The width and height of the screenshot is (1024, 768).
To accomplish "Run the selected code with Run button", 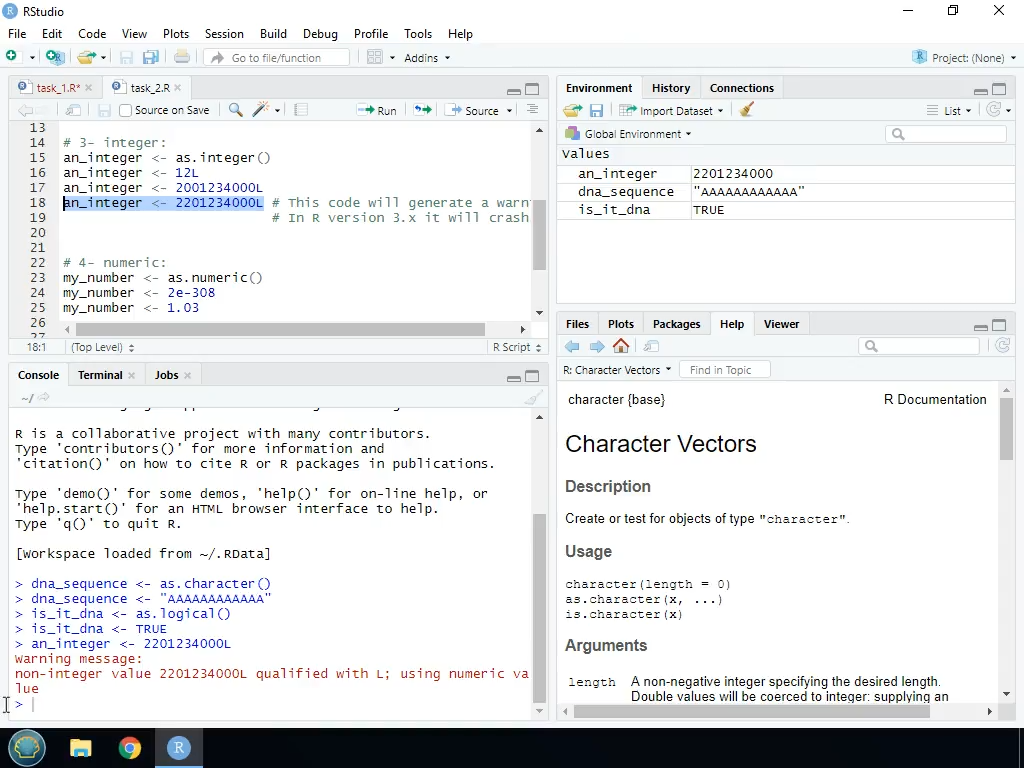I will (x=377, y=110).
